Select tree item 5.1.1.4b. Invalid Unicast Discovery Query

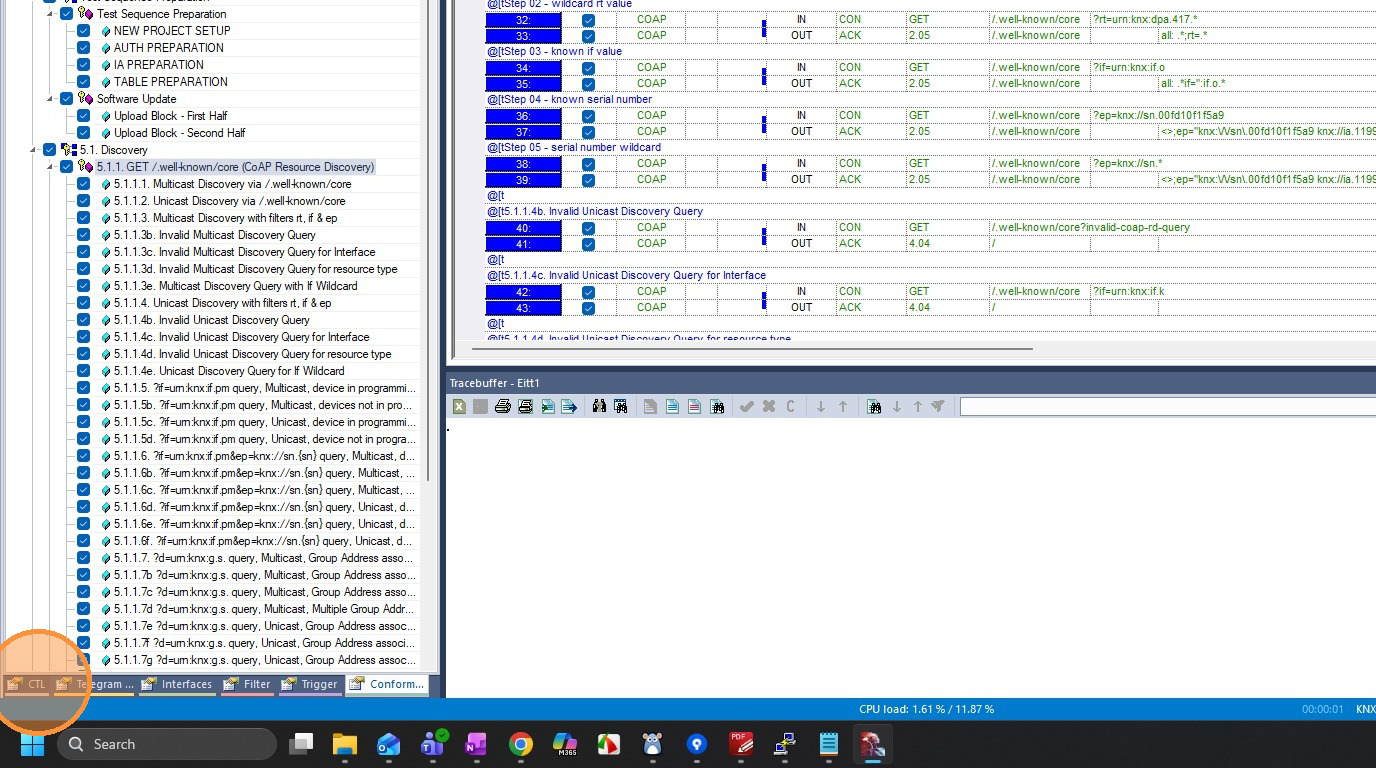(x=212, y=320)
